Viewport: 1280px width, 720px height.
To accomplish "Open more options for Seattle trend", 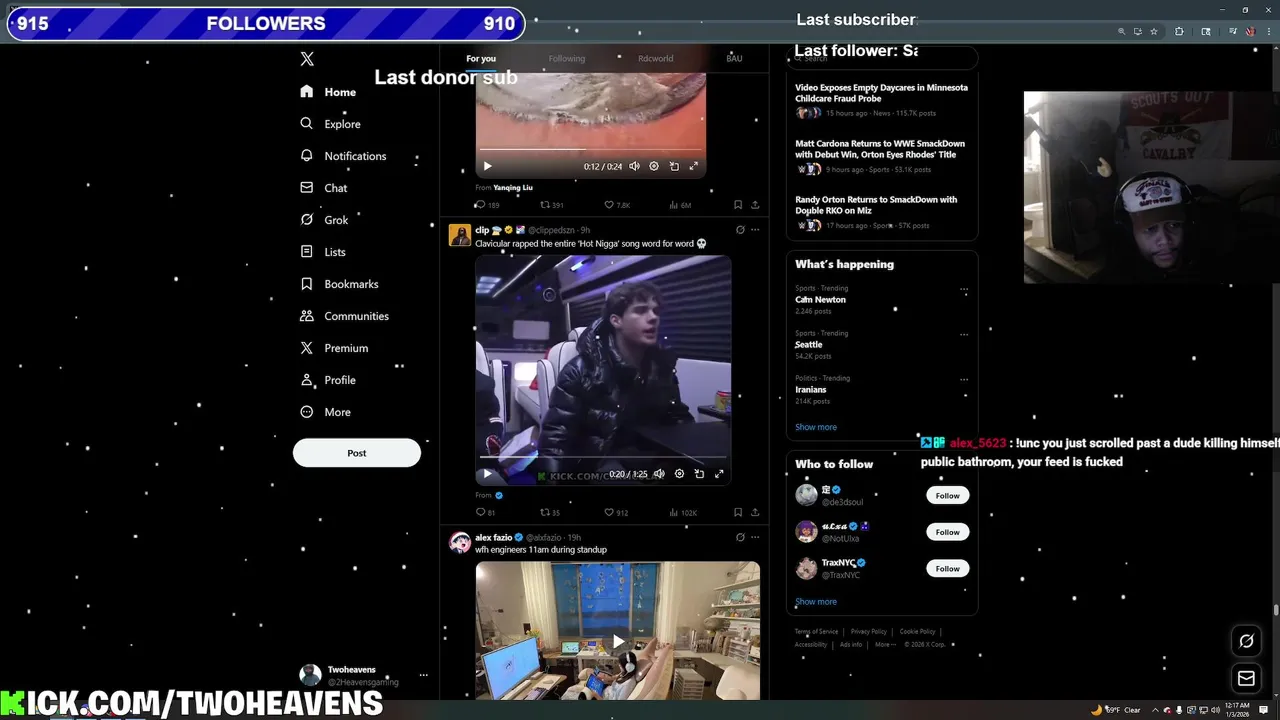I will tap(964, 335).
